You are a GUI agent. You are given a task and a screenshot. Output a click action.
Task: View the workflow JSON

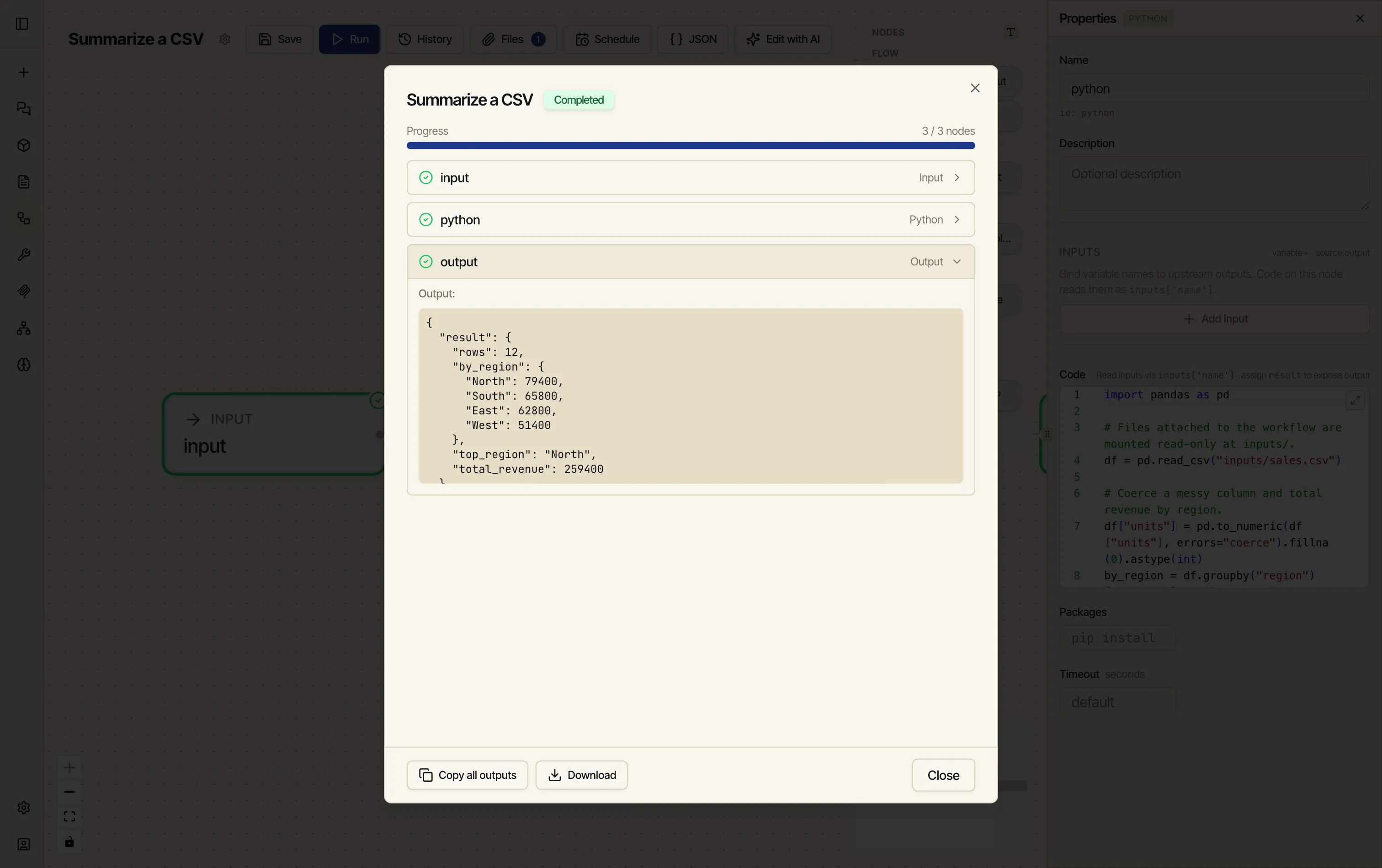point(693,39)
